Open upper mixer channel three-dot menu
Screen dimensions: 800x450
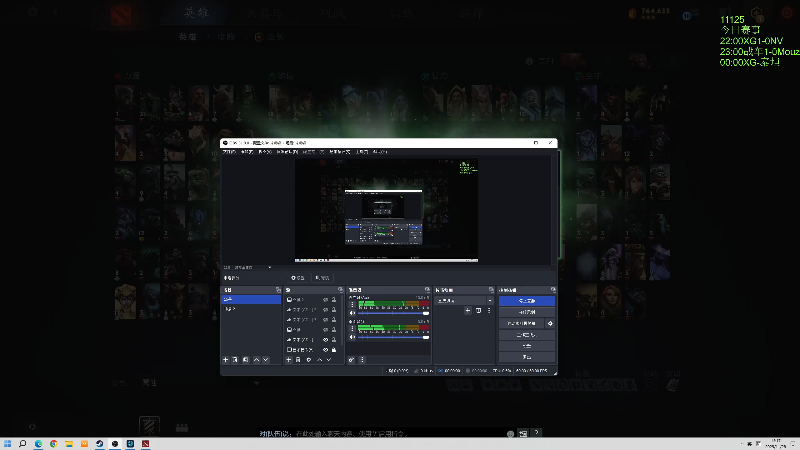352,305
